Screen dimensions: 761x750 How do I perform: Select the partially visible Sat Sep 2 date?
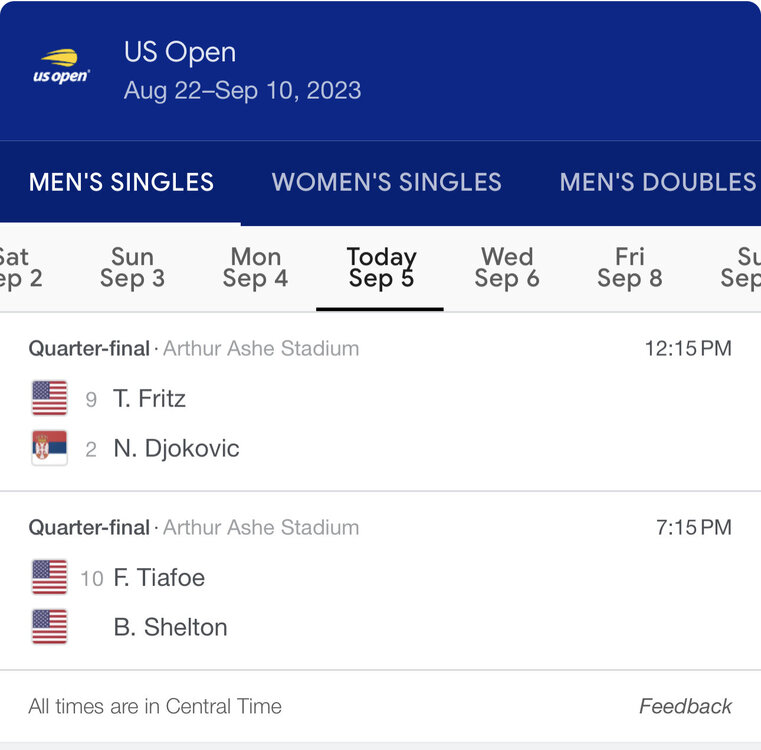tap(20, 268)
